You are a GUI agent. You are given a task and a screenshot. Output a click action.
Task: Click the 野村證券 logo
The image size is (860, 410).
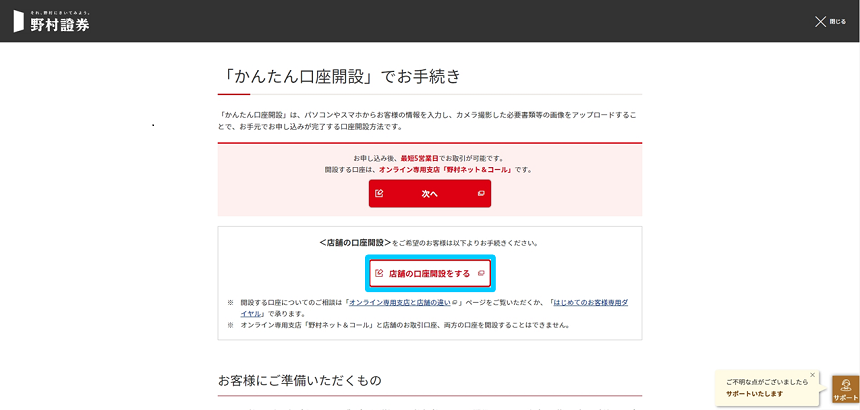coord(51,21)
